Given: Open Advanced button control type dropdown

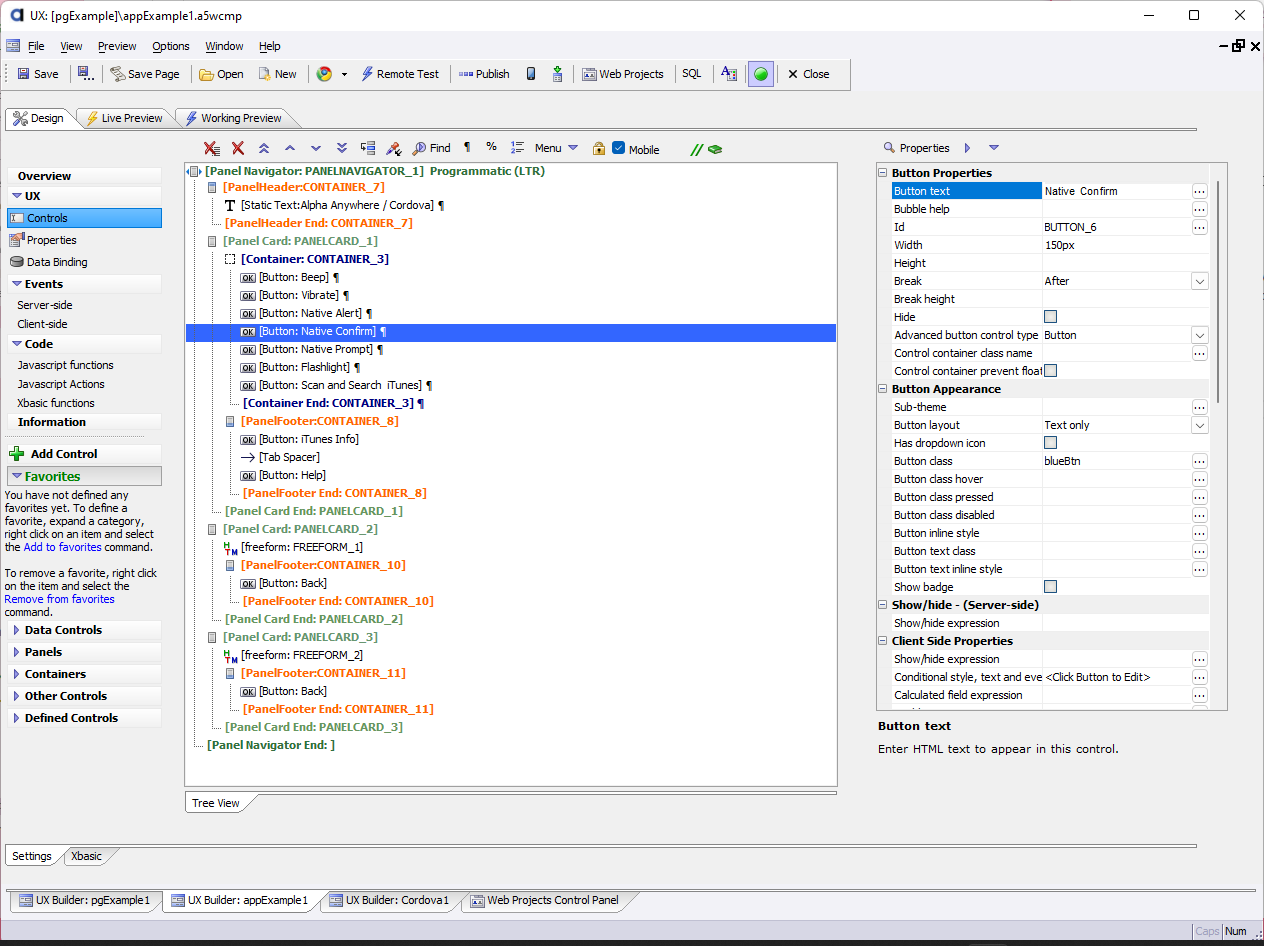Looking at the screenshot, I should click(1200, 335).
